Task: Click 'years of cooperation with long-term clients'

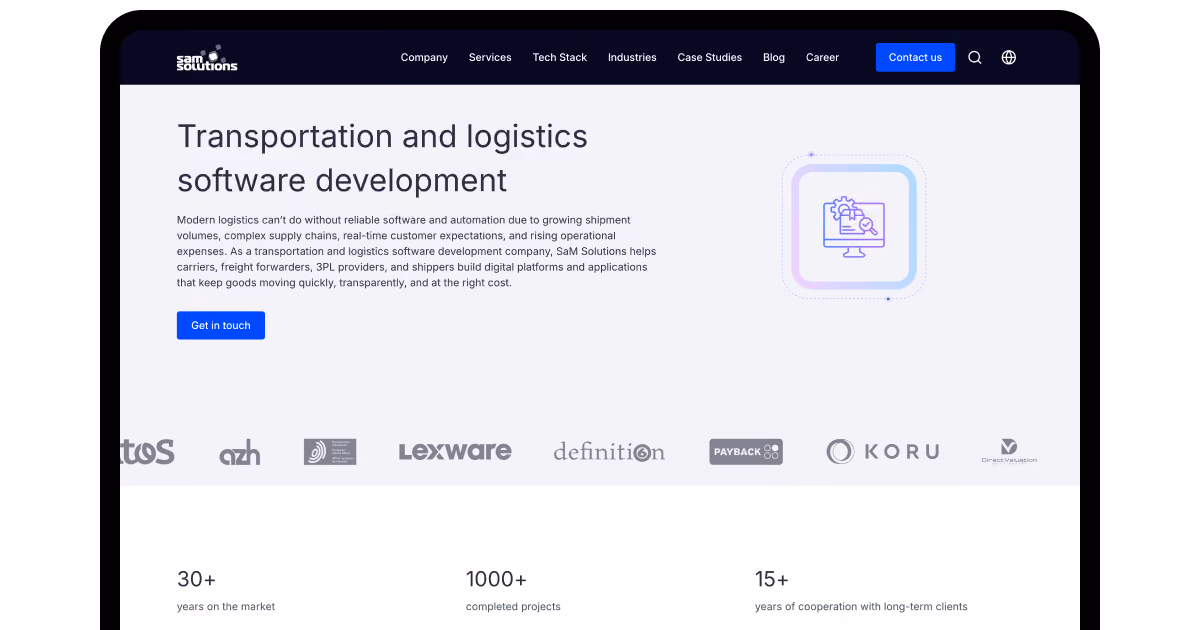Action: 861,607
